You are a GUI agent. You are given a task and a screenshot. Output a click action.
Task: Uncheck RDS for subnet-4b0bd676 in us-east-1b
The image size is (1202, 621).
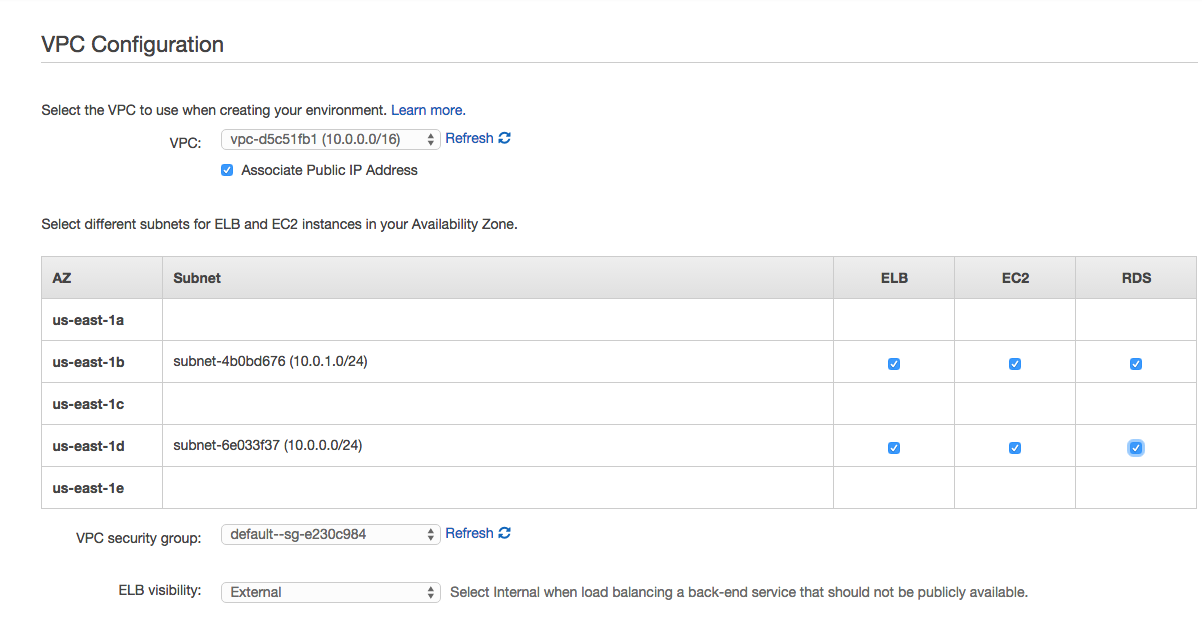[x=1136, y=364]
